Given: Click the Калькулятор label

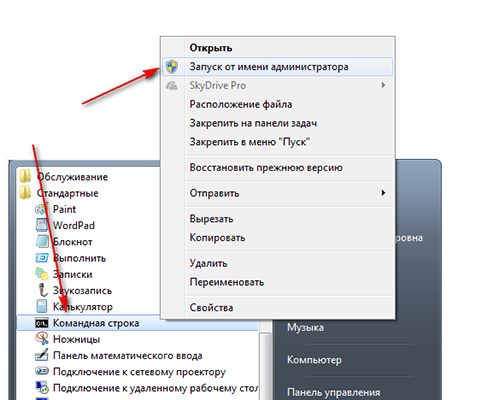Looking at the screenshot, I should point(83,307).
